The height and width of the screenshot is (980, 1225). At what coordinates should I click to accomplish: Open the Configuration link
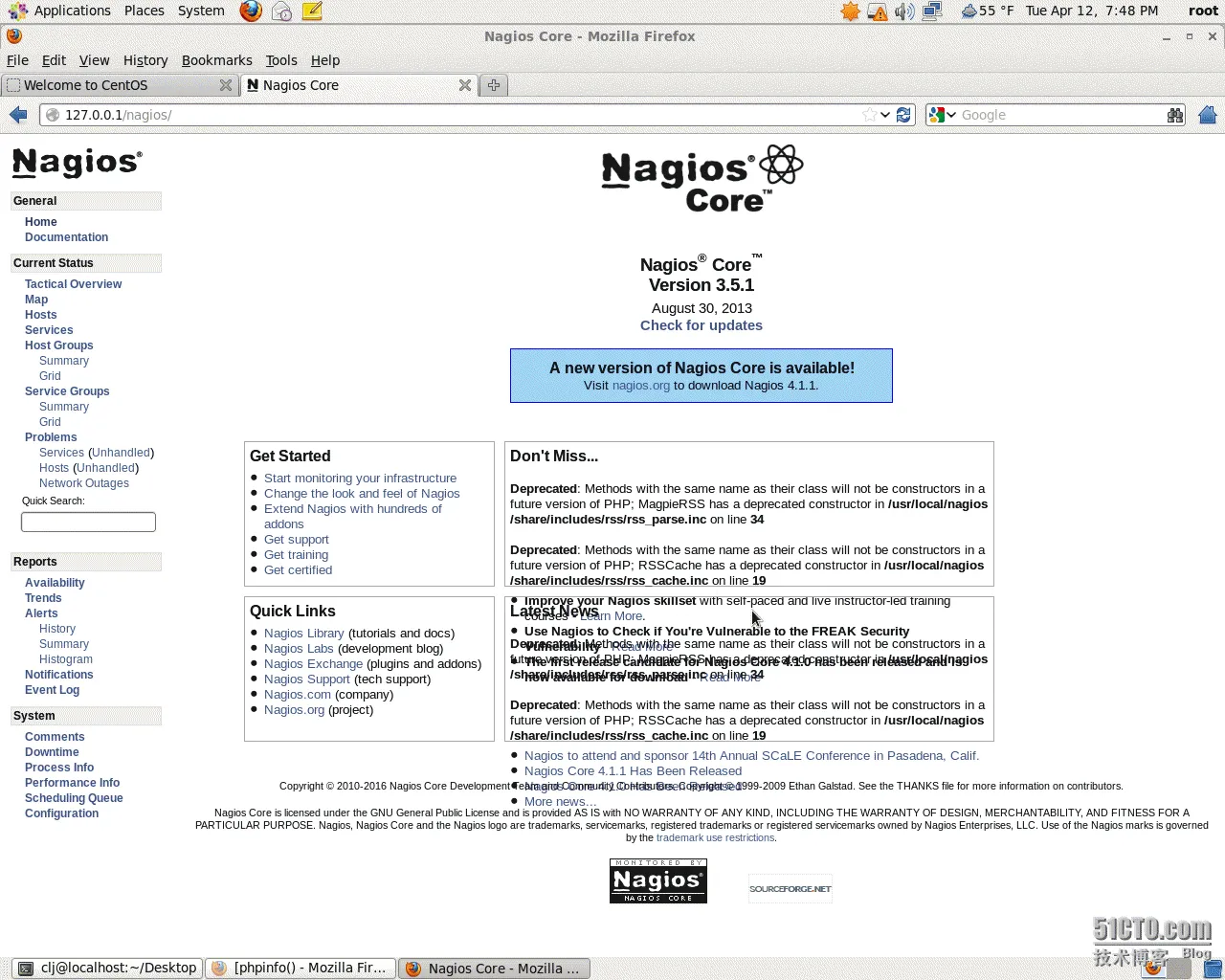coord(61,813)
